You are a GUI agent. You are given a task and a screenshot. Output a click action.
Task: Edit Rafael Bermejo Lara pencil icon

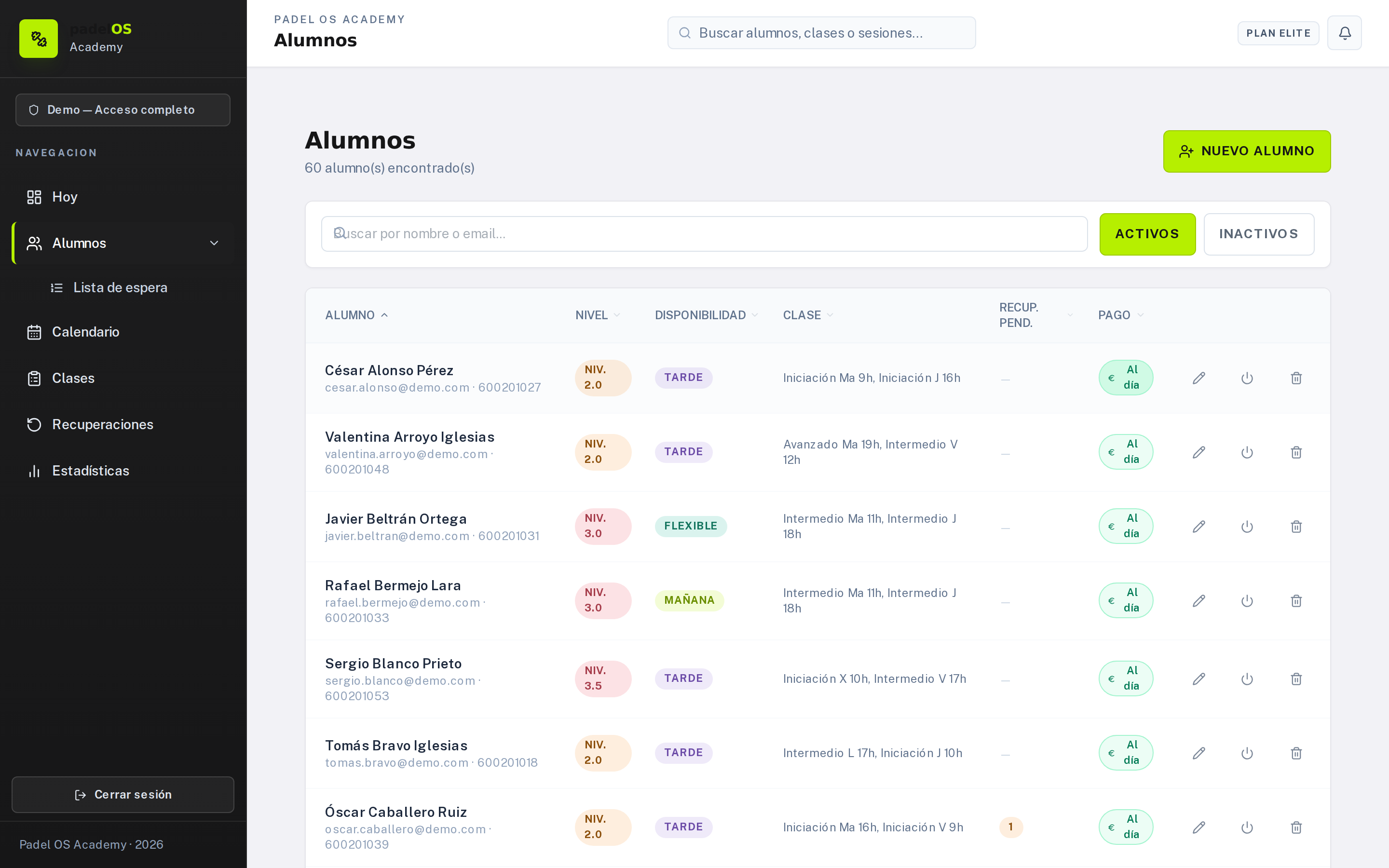(1198, 600)
